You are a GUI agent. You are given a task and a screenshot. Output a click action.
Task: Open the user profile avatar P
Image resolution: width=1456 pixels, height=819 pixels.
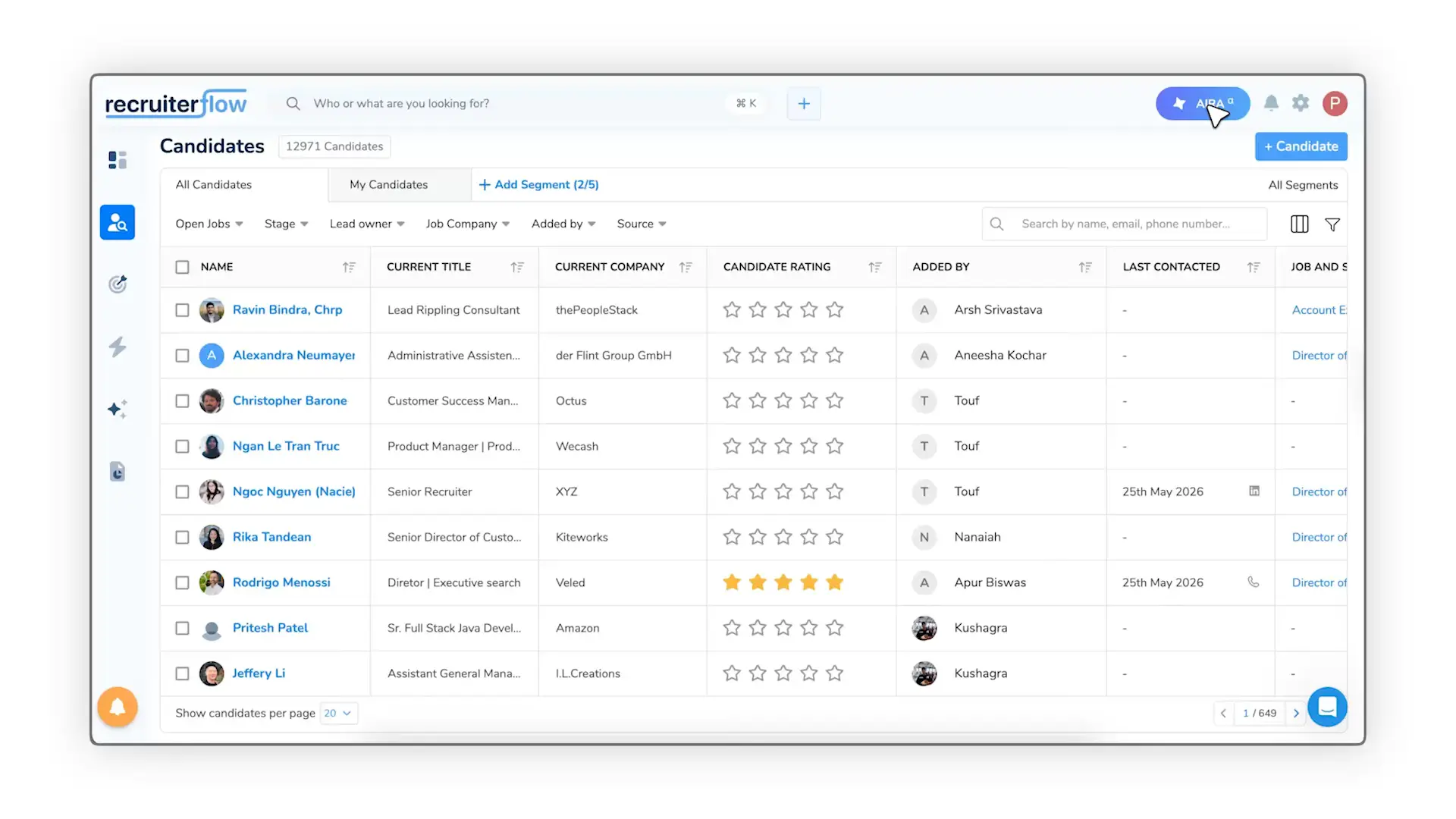point(1335,103)
